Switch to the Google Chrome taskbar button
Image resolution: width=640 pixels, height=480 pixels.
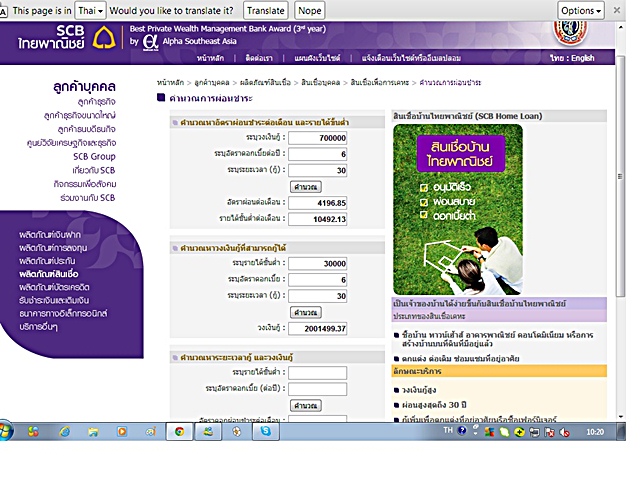click(179, 431)
